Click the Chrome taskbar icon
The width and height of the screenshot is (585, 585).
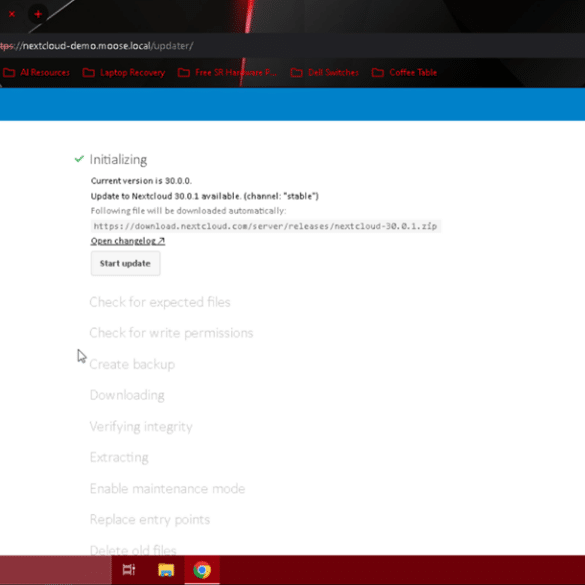click(x=202, y=570)
